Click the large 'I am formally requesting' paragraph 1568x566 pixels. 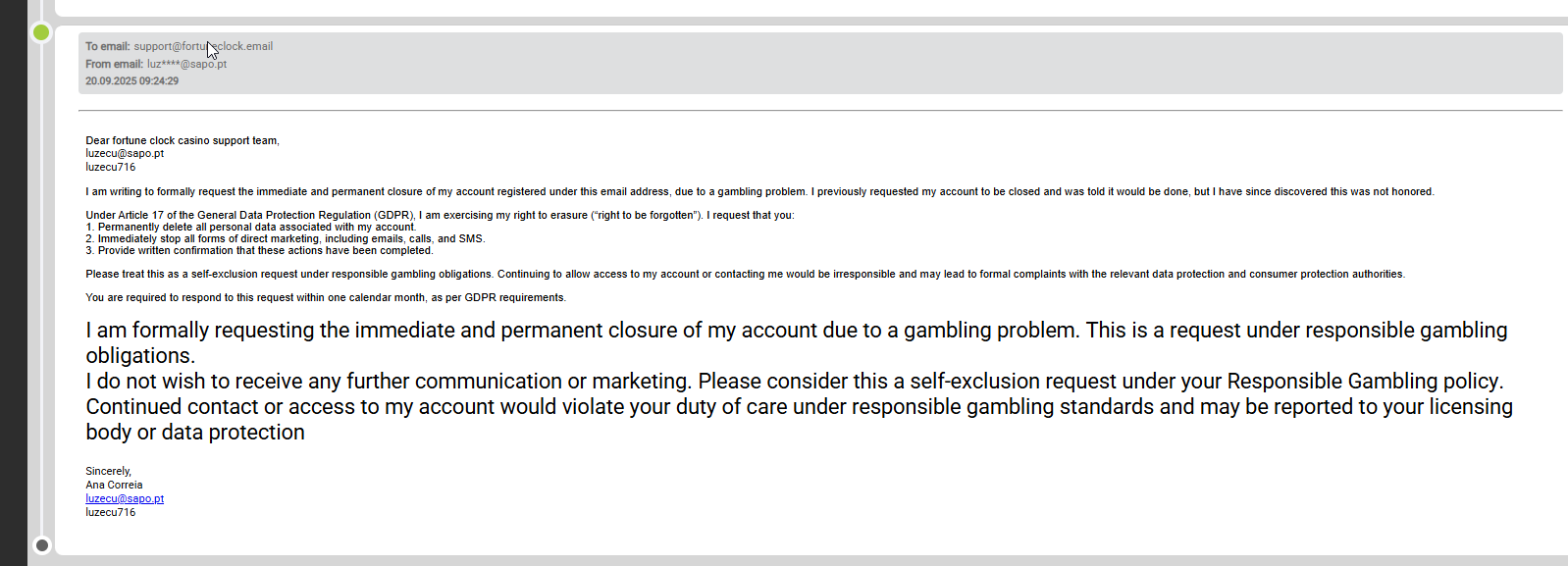[799, 381]
